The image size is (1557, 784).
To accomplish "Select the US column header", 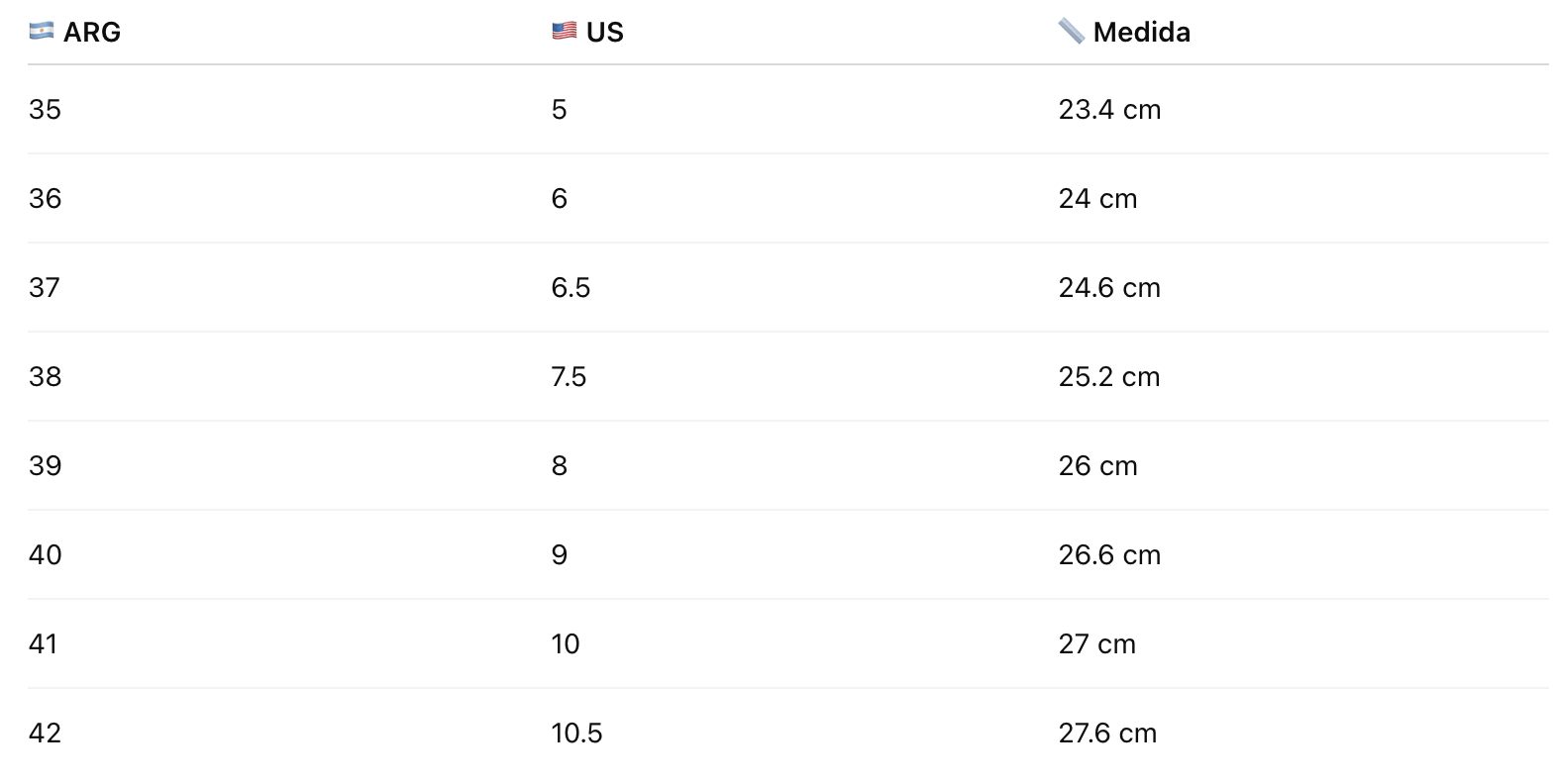I will coord(587,32).
